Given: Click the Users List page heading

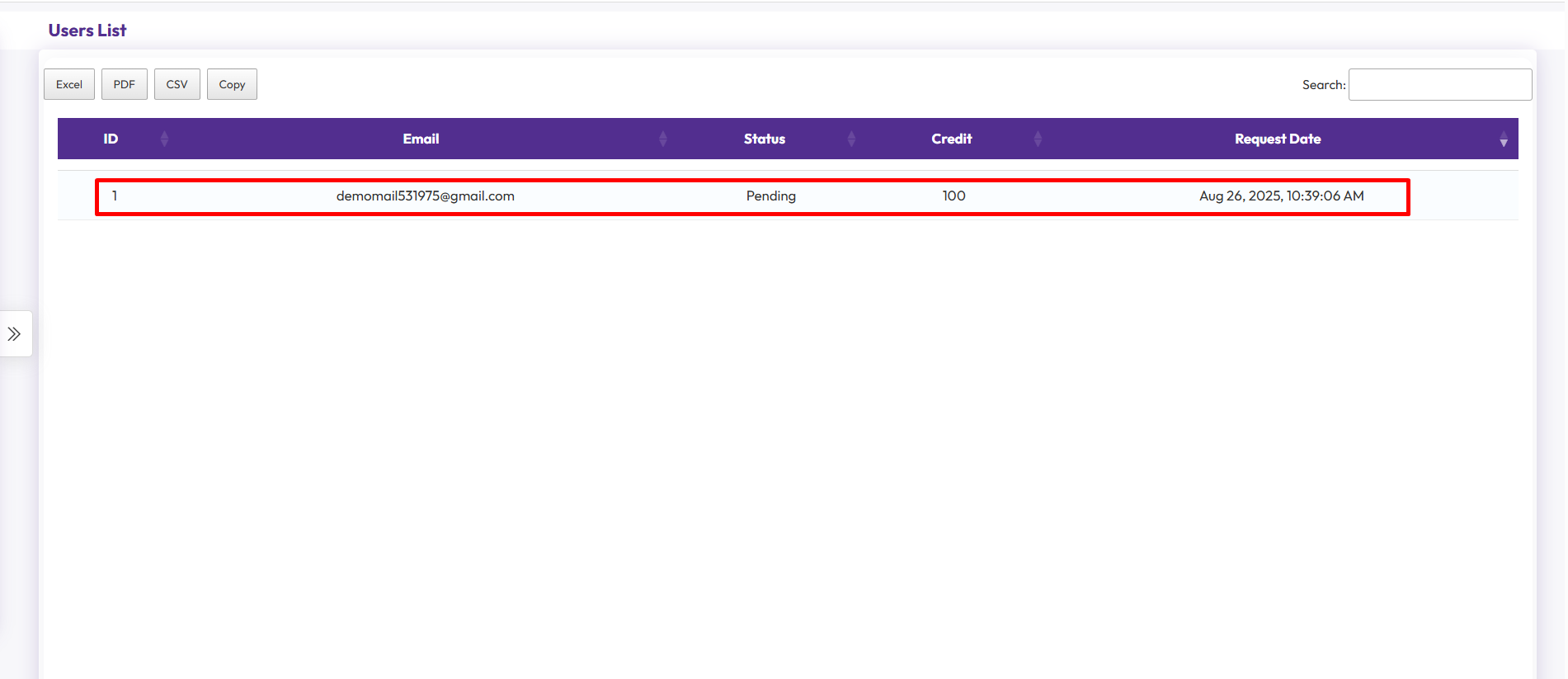Looking at the screenshot, I should point(87,31).
